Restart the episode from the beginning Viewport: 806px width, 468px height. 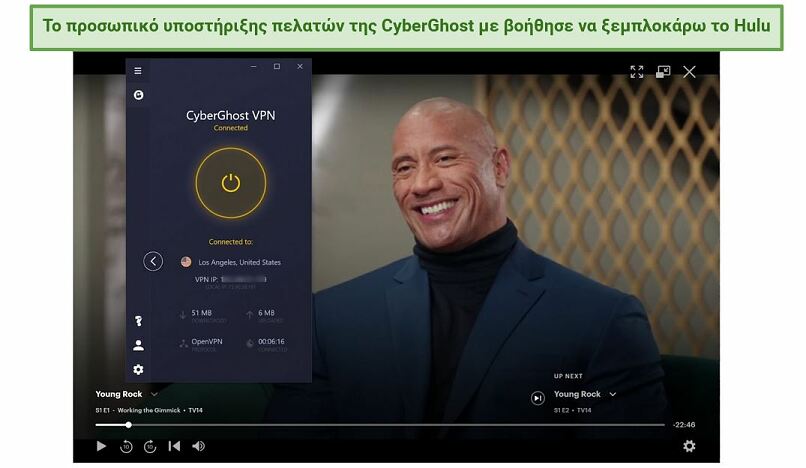pyautogui.click(x=174, y=446)
